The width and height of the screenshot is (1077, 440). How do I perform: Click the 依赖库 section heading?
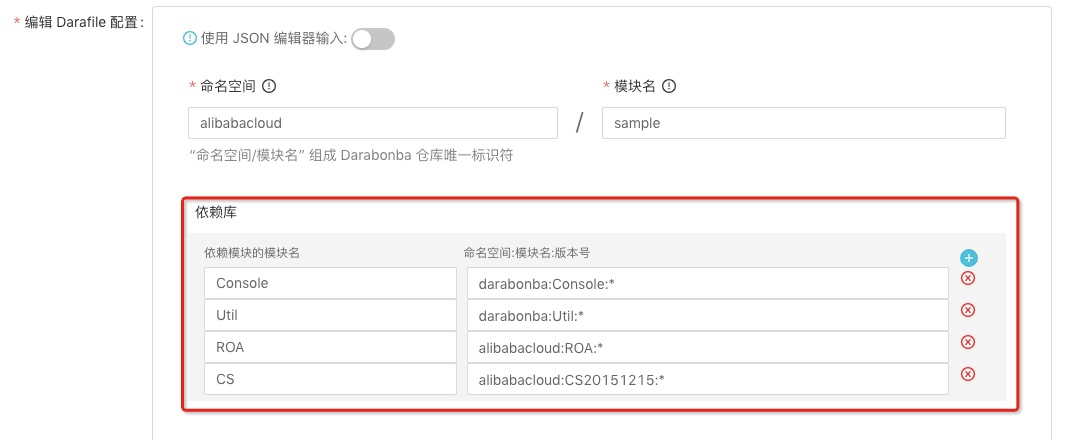pyautogui.click(x=216, y=212)
